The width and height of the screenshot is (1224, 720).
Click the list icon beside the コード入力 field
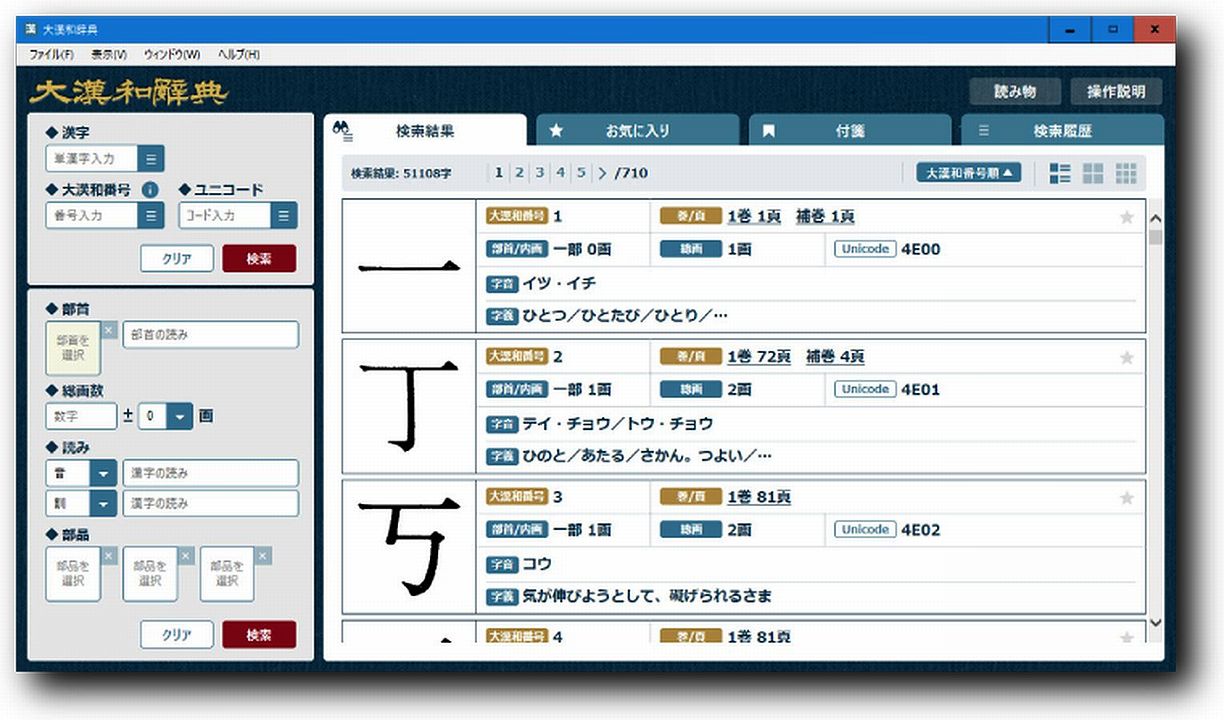(284, 215)
